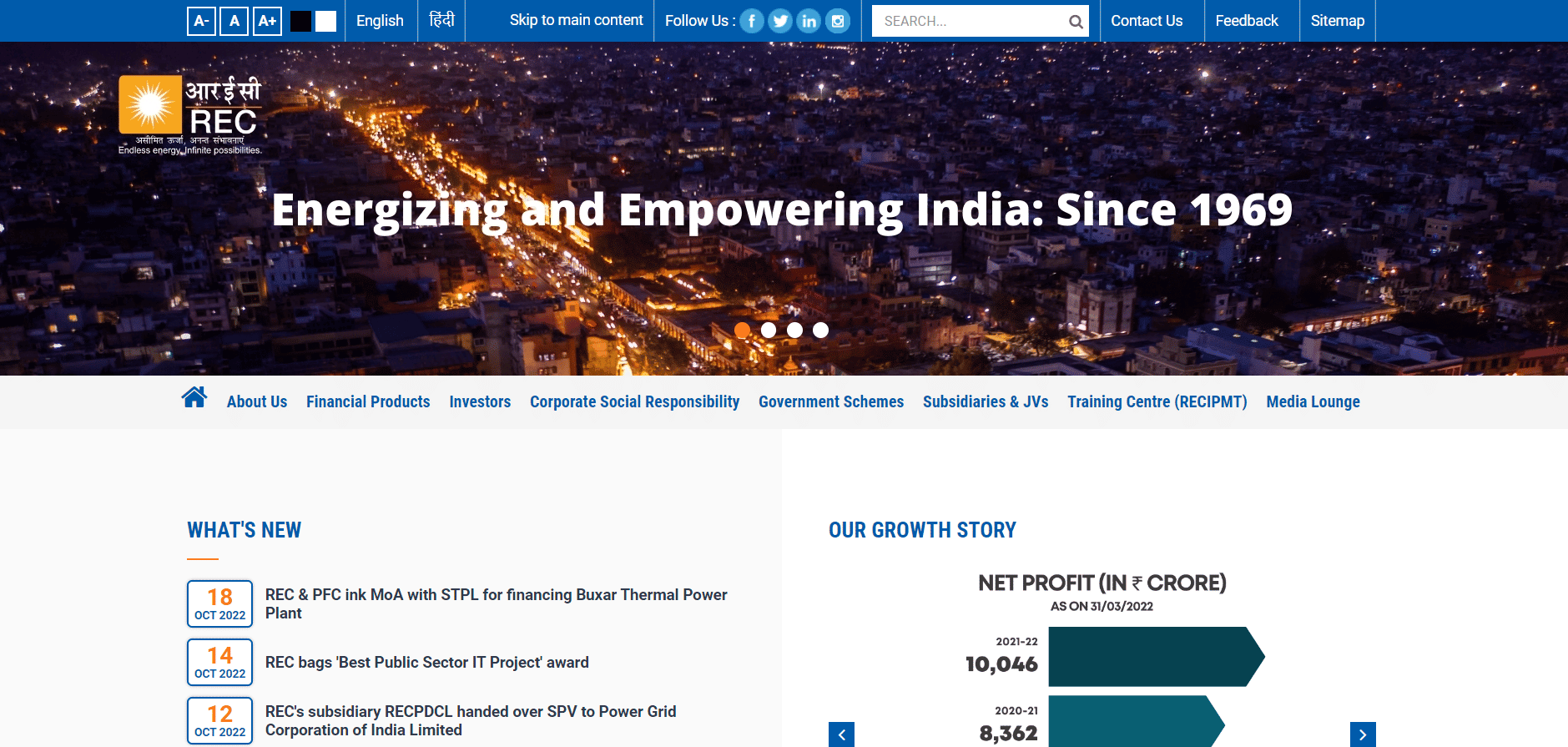Show next growth story slide
Screen dimensions: 1568x747
(x=1363, y=734)
